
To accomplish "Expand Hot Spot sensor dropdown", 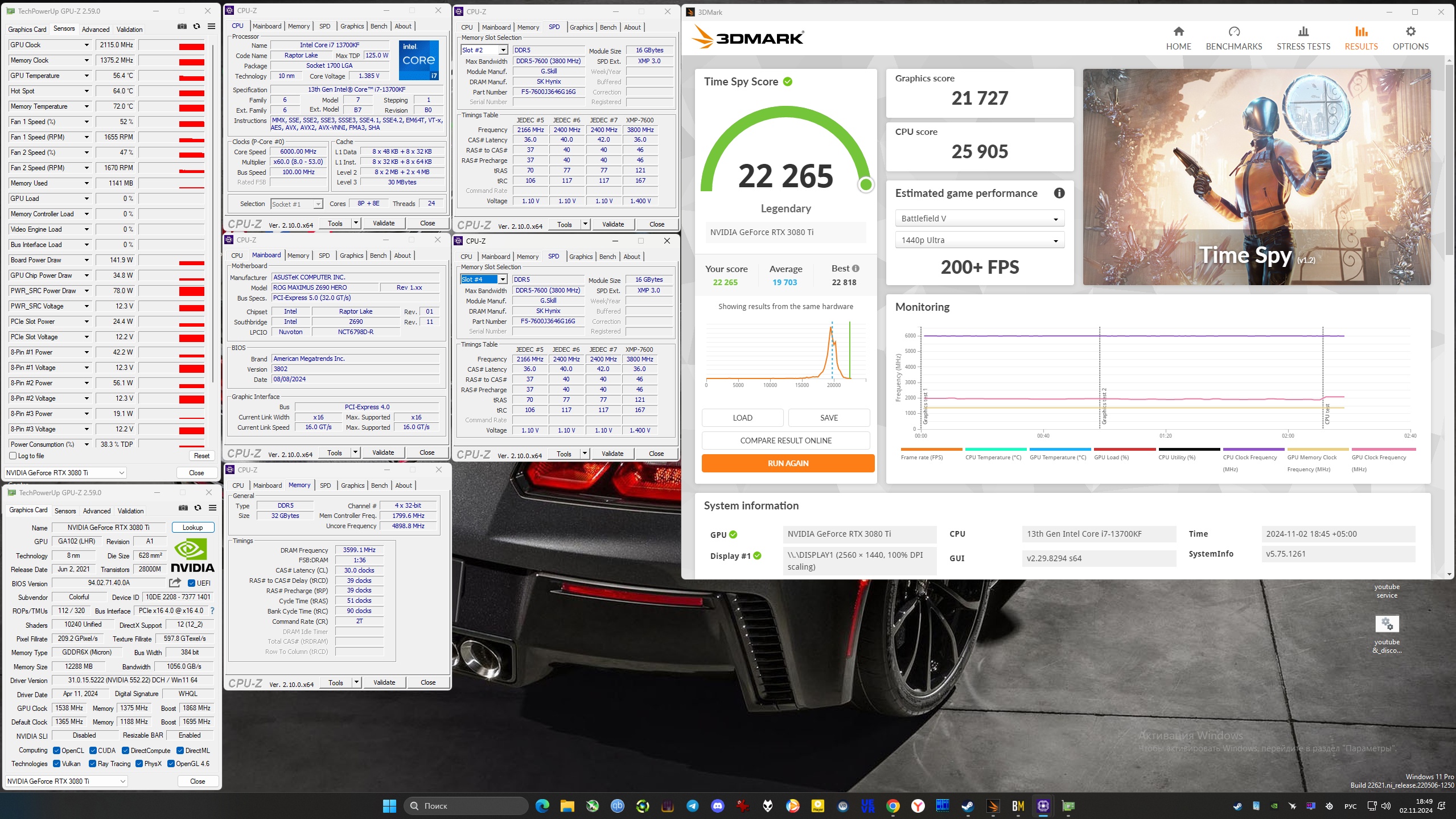I will [x=87, y=91].
